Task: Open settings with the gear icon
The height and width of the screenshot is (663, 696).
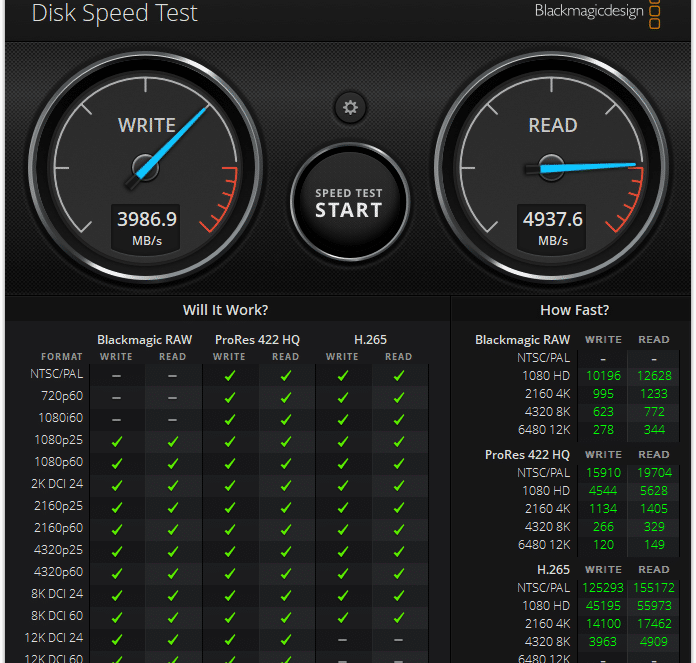Action: tap(350, 107)
